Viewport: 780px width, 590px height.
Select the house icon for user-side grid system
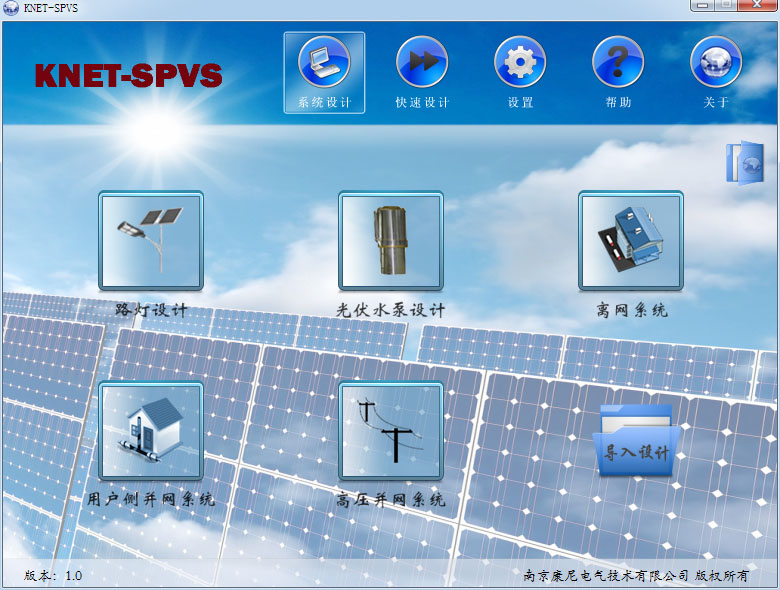tap(151, 431)
